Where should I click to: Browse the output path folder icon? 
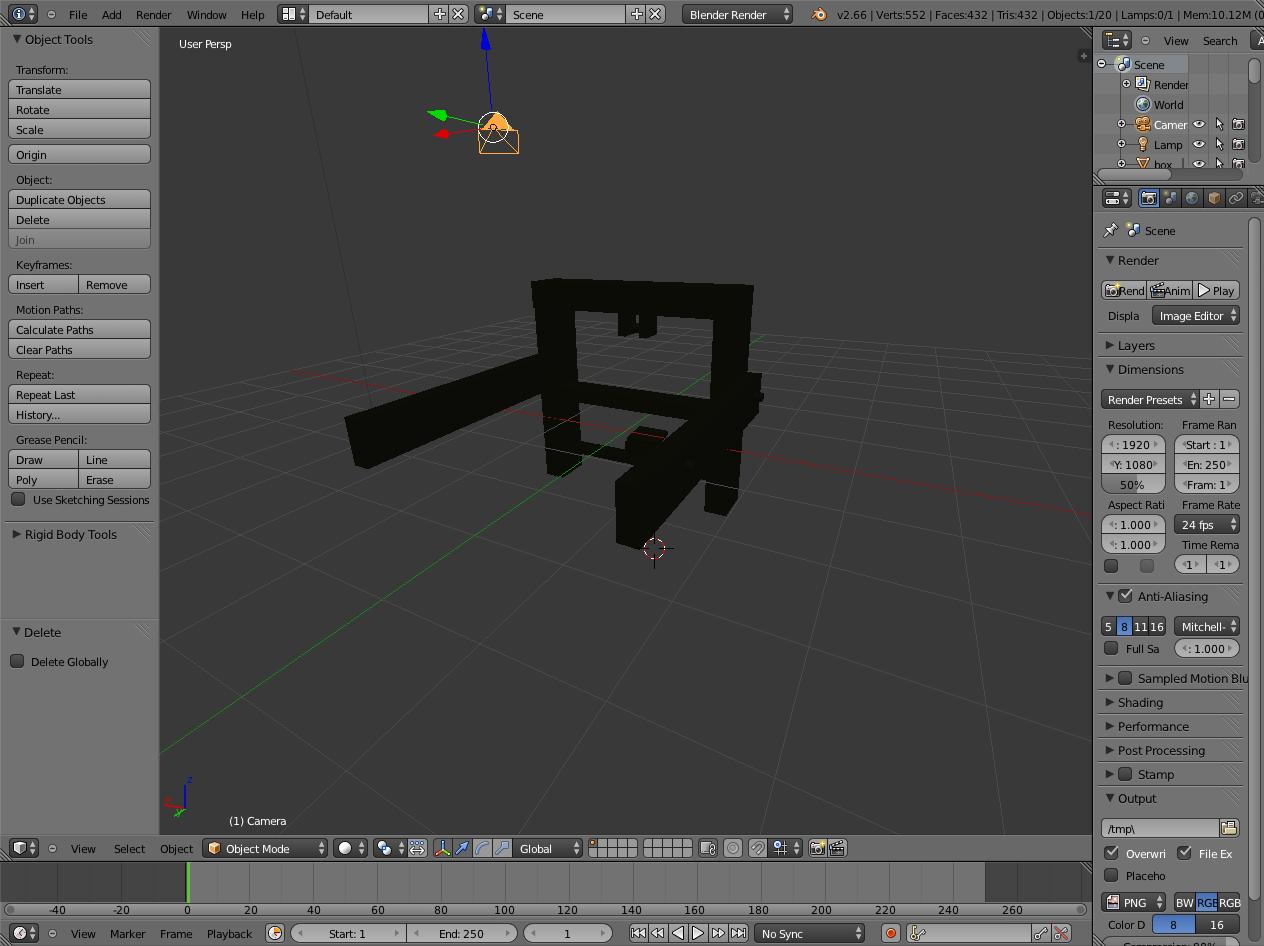[1229, 828]
